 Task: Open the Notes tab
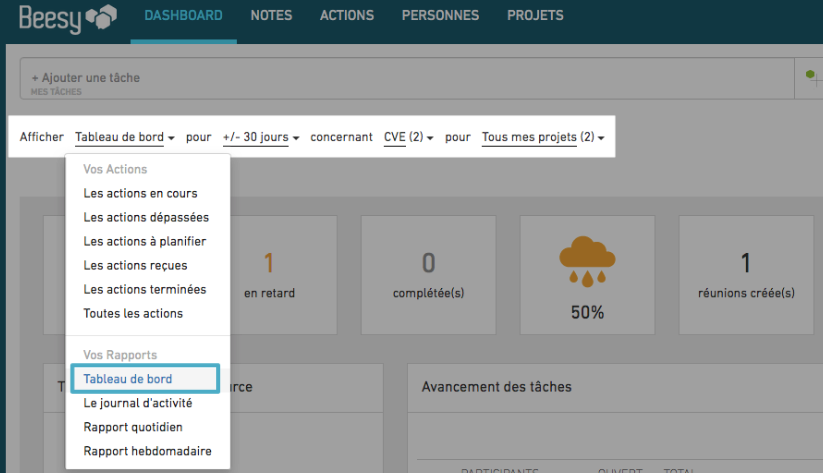pos(271,16)
